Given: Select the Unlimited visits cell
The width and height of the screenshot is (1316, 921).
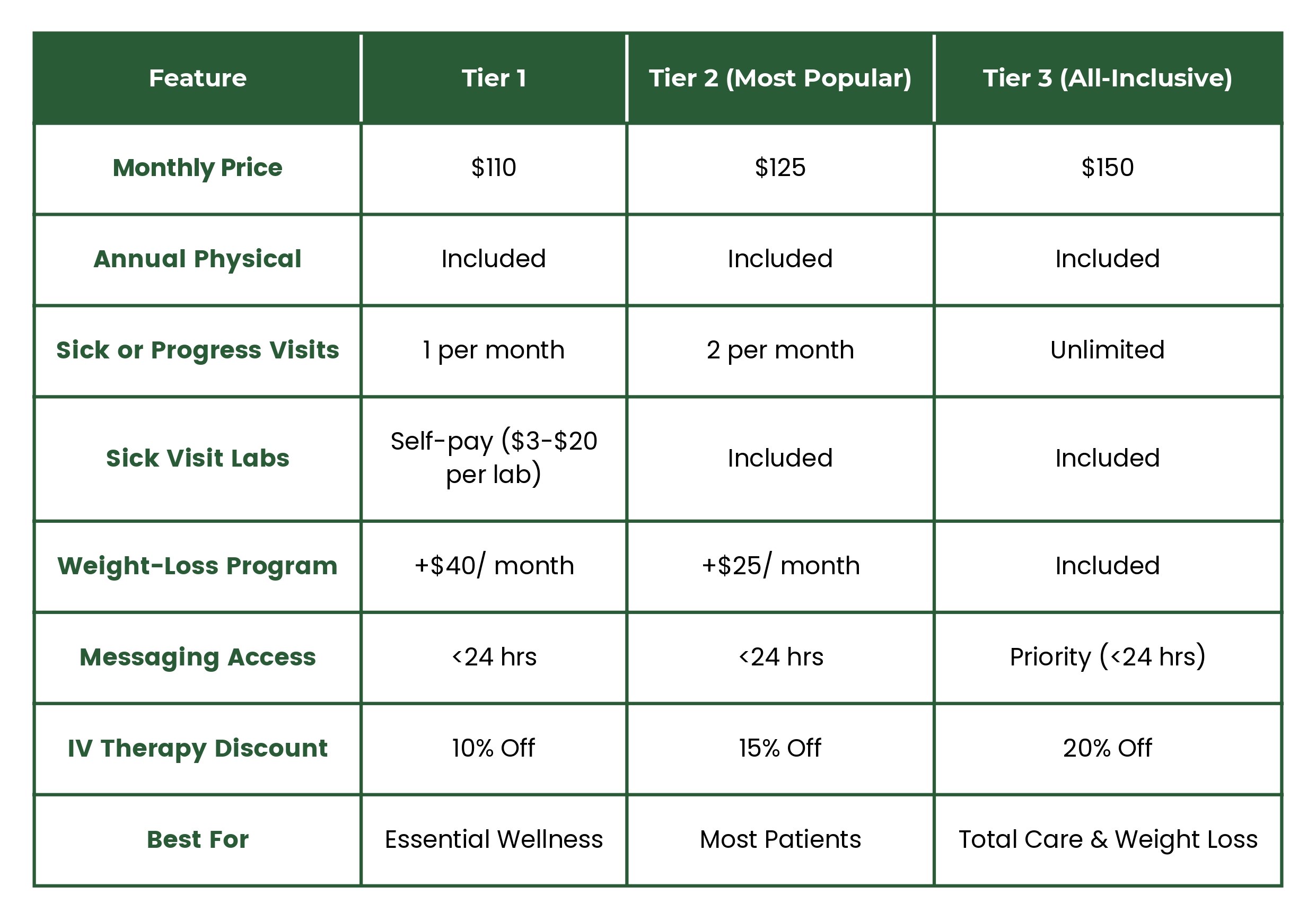Looking at the screenshot, I should click(1108, 350).
